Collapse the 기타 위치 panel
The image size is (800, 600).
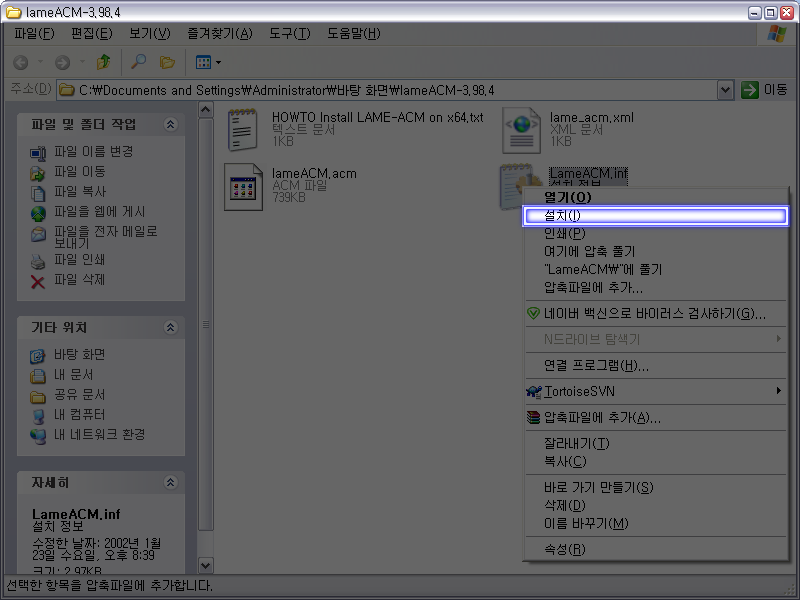point(171,327)
